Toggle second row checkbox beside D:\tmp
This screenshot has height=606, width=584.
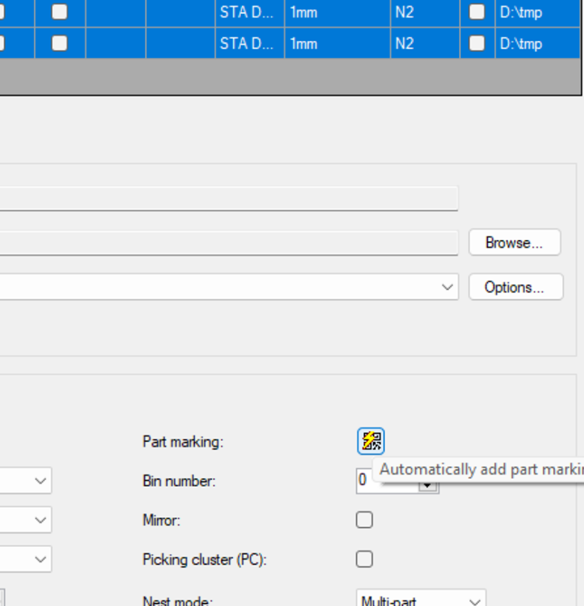[477, 43]
